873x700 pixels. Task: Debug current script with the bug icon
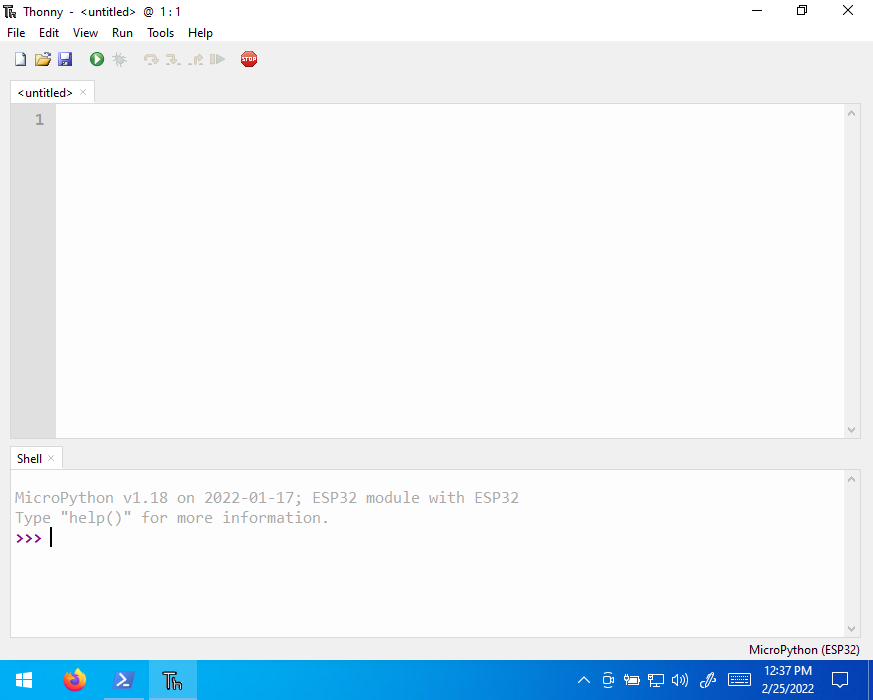pos(119,59)
